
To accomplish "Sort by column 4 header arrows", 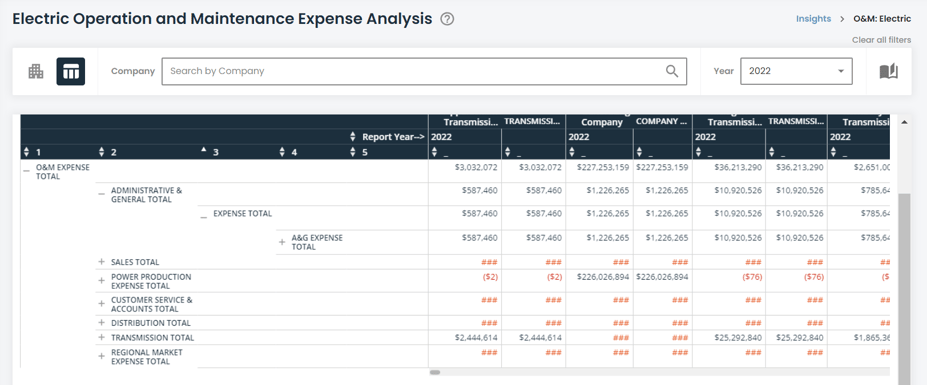I will click(x=283, y=152).
